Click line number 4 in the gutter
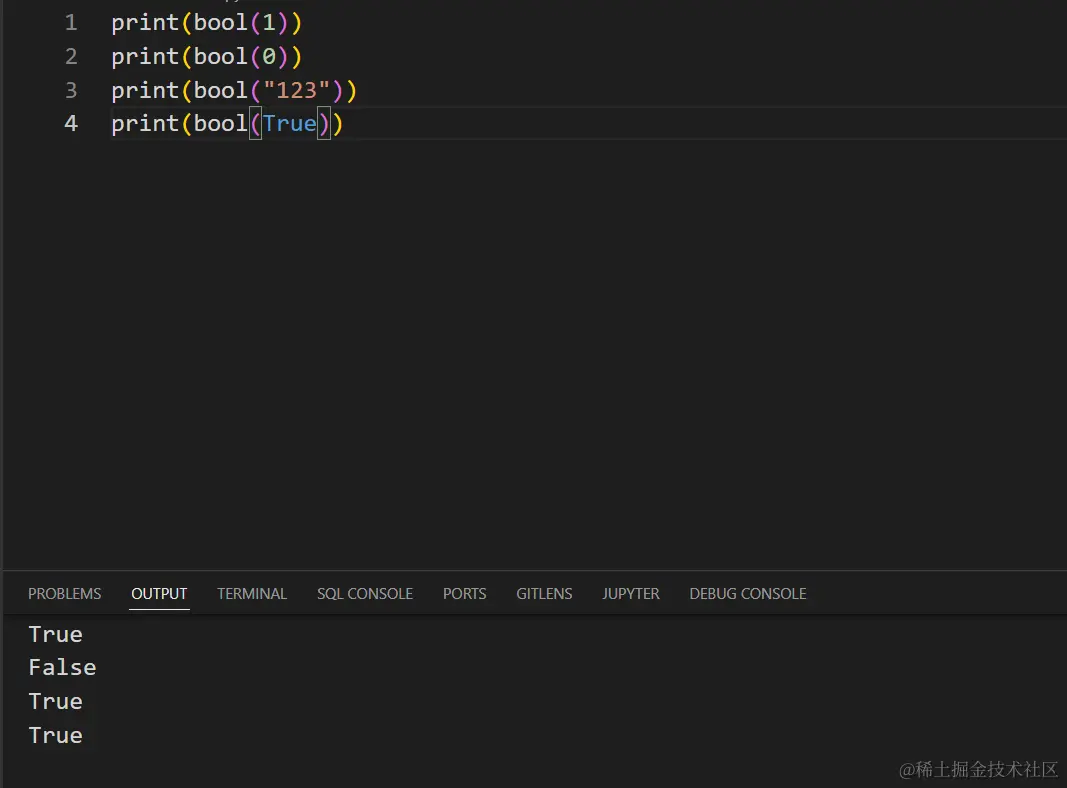The image size is (1067, 788). click(71, 124)
